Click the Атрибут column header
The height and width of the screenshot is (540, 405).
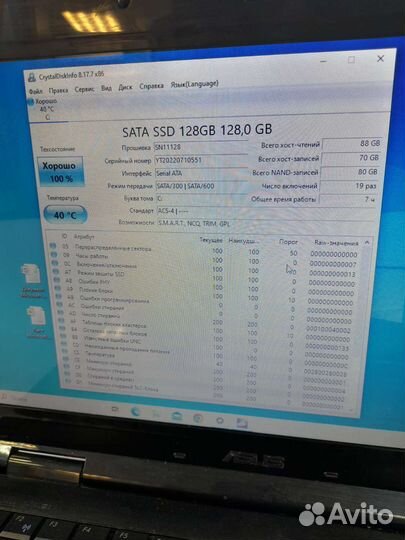[84, 237]
